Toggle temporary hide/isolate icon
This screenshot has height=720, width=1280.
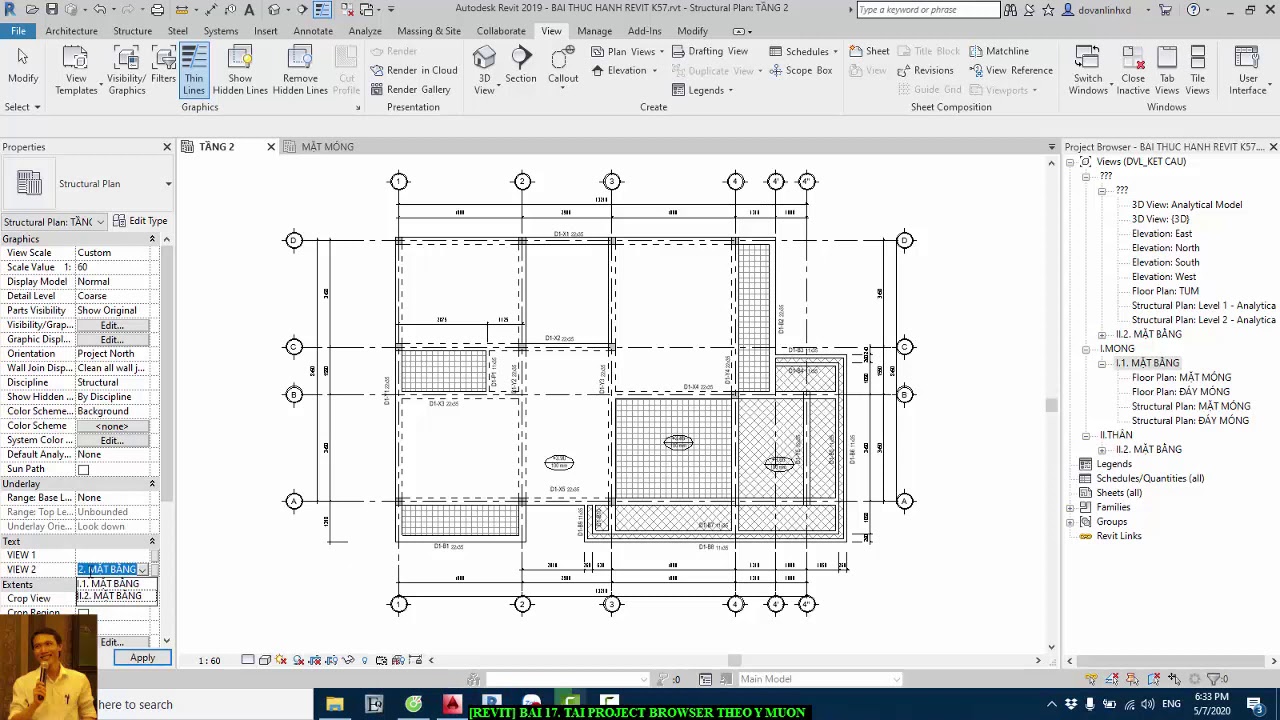[348, 660]
